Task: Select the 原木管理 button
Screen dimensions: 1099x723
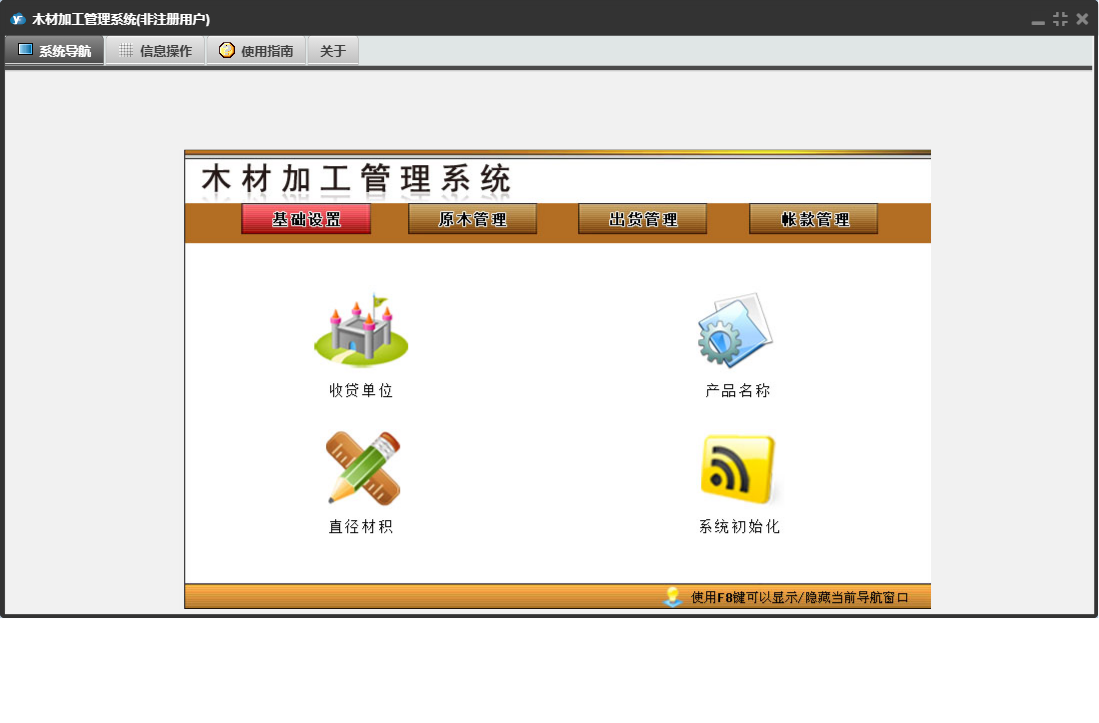Action: (x=472, y=219)
